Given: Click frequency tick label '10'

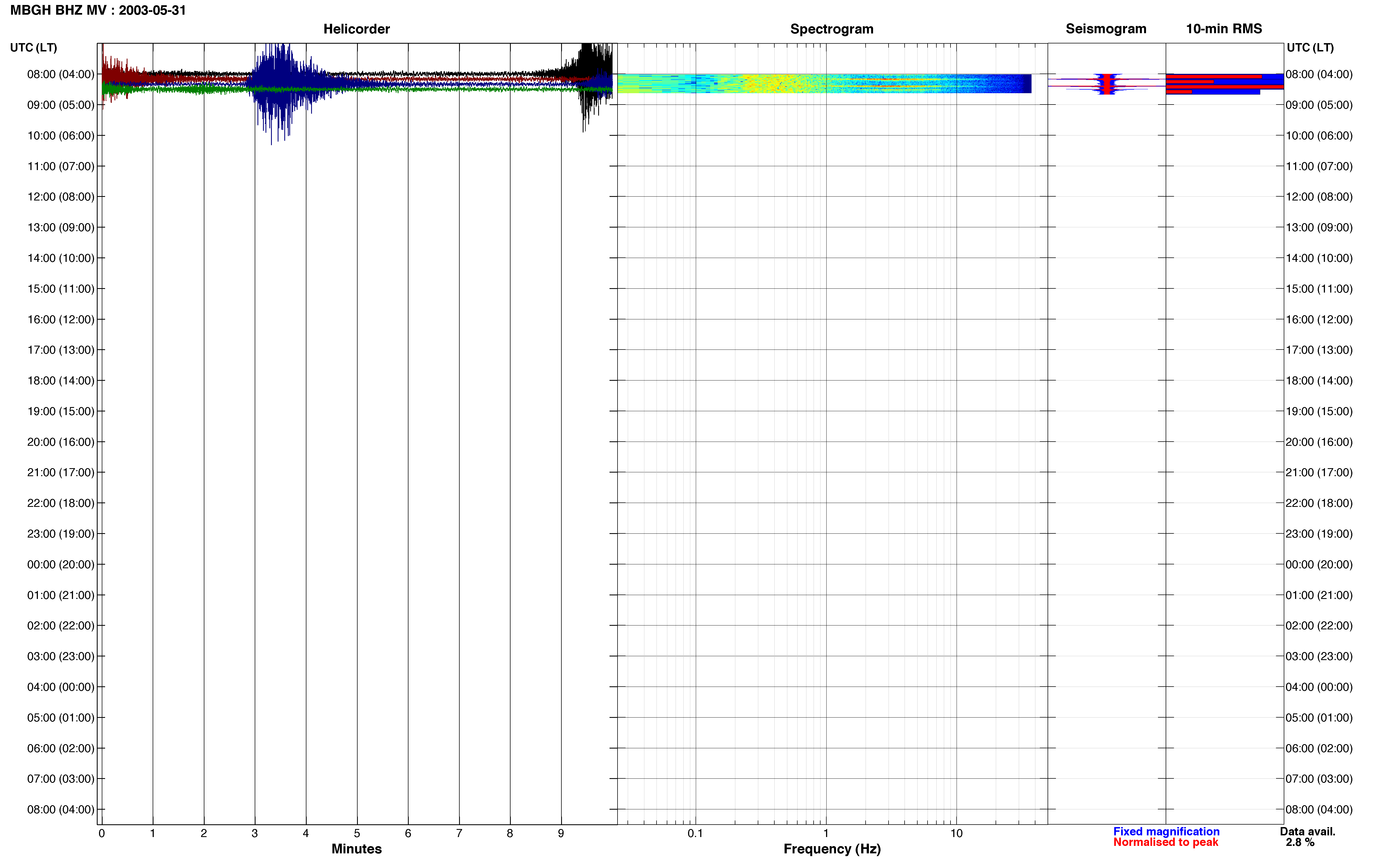Looking at the screenshot, I should (x=956, y=833).
